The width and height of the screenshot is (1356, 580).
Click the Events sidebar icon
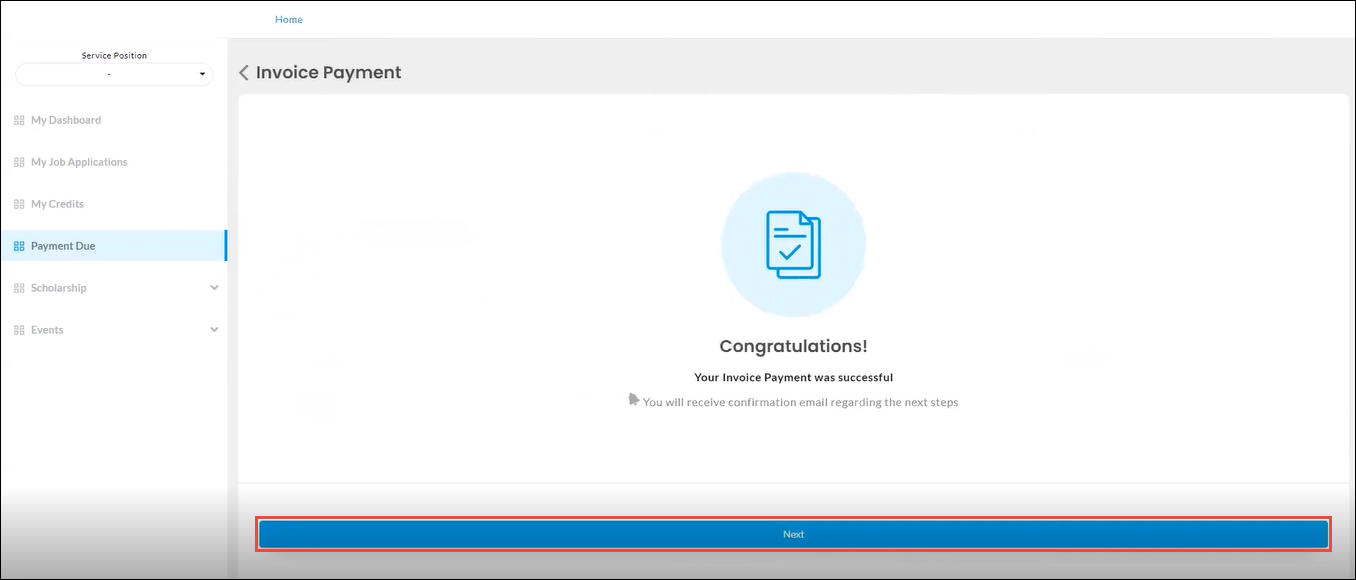click(19, 330)
